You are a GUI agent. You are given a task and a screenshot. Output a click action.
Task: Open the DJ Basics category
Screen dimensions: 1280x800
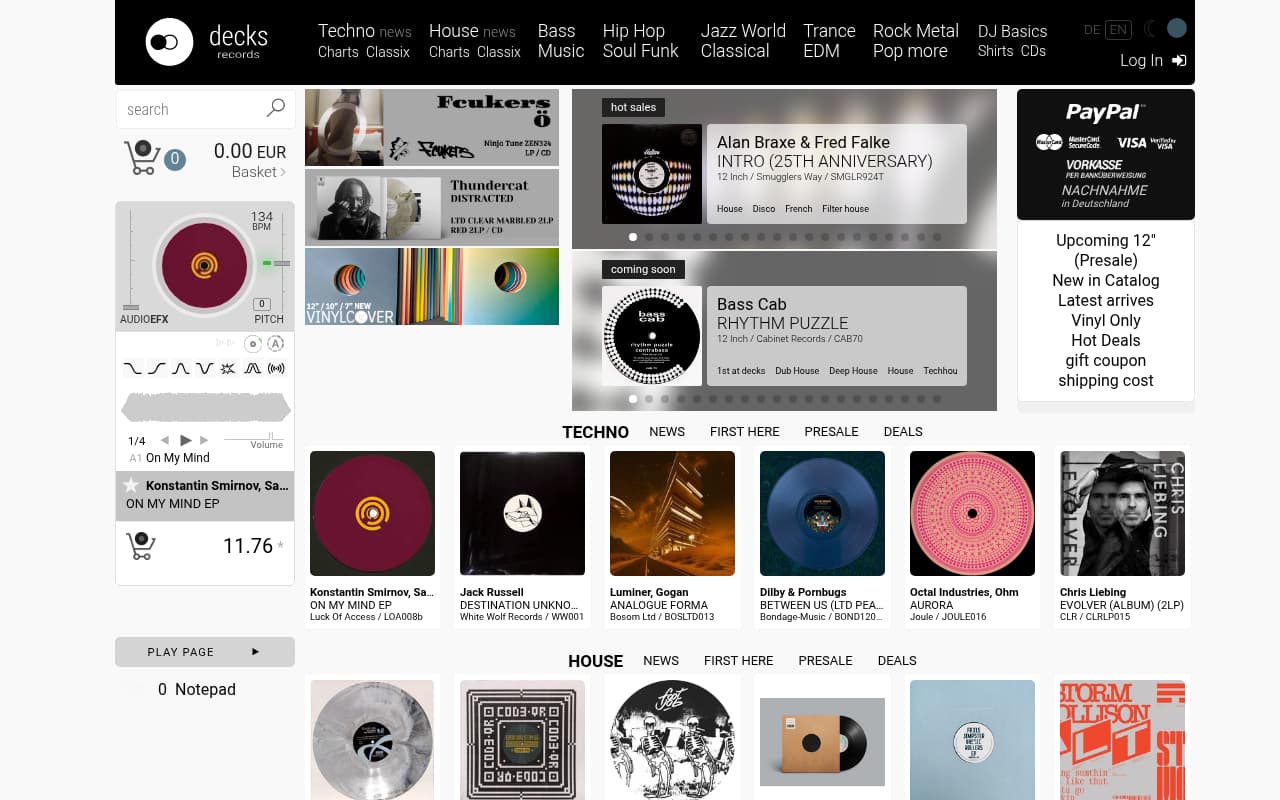coord(1012,31)
